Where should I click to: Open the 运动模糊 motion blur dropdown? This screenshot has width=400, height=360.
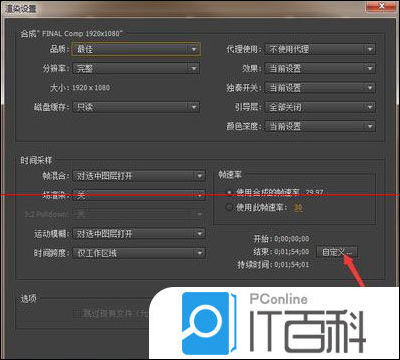(x=139, y=233)
